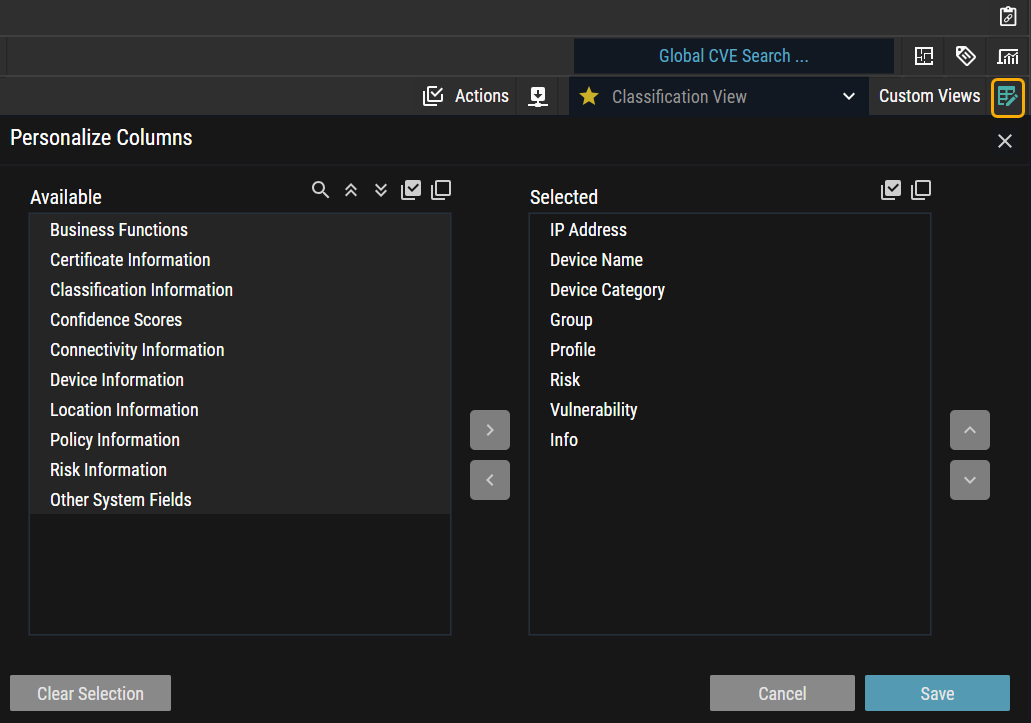Screen dimensions: 1031x723
Task: Deselect all items in Available list
Action: 441,190
